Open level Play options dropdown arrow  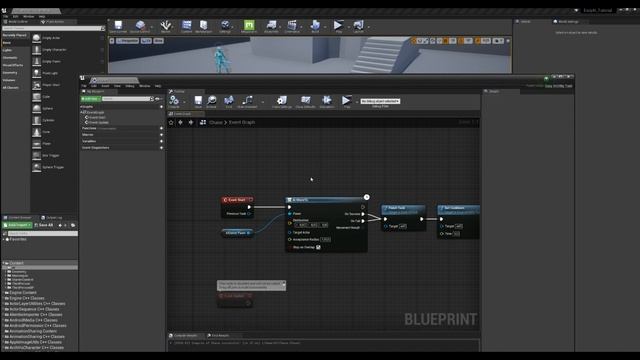(x=348, y=27)
